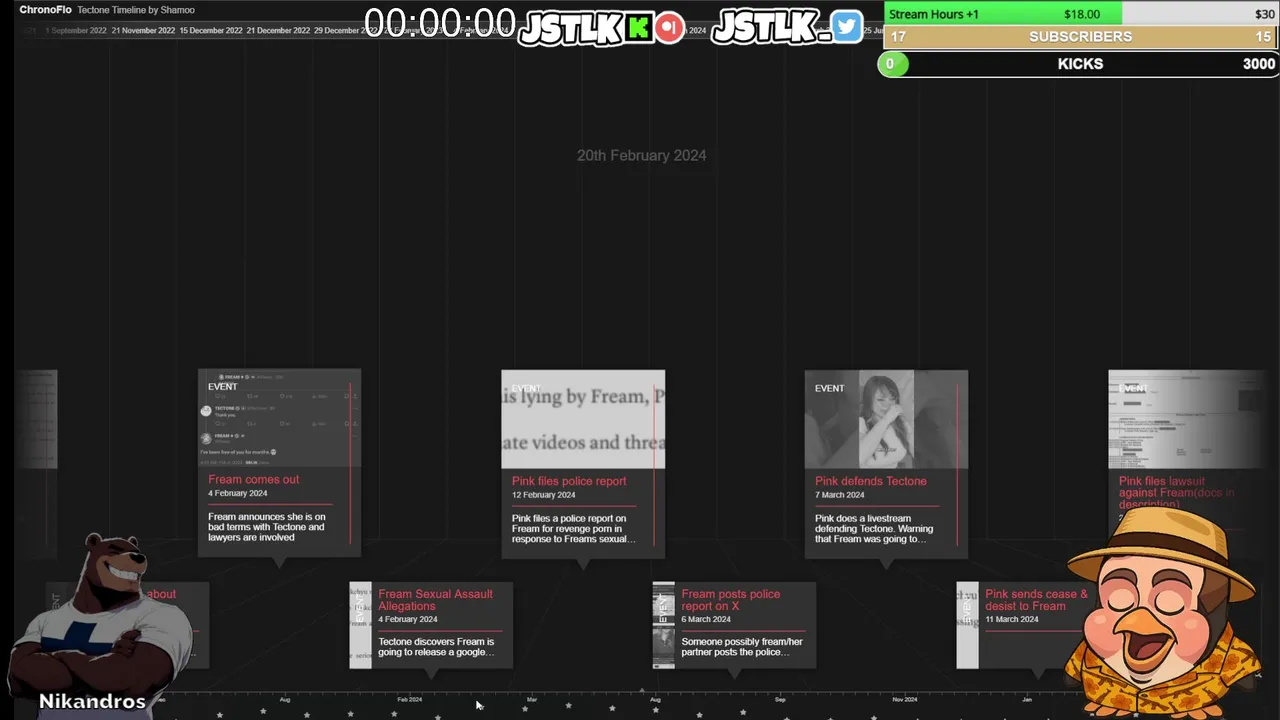Select the Nov 2024 timeline marker
The image size is (1280, 720).
click(904, 700)
